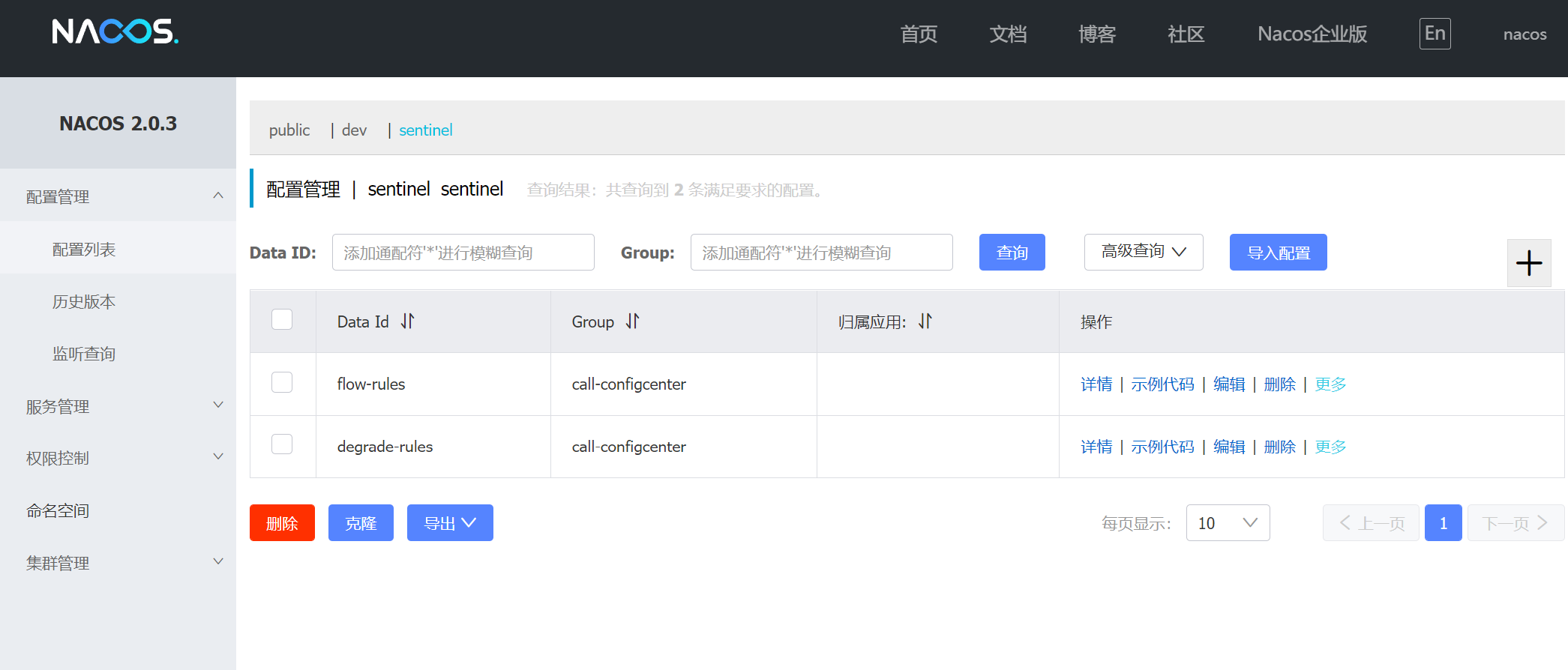The height and width of the screenshot is (670, 1568).
Task: Click 编辑 for flow-rules
Action: pyautogui.click(x=1229, y=384)
